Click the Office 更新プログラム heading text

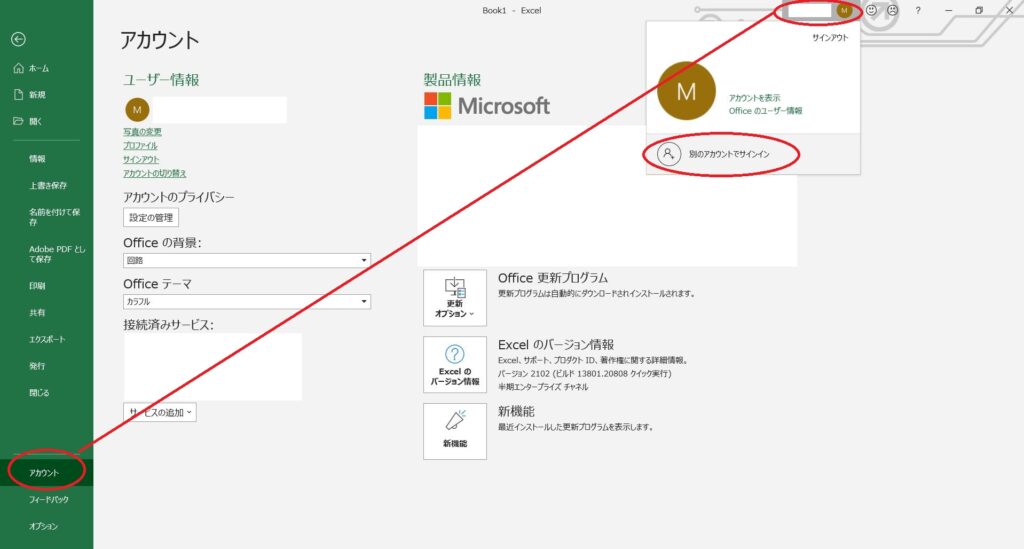coord(552,278)
